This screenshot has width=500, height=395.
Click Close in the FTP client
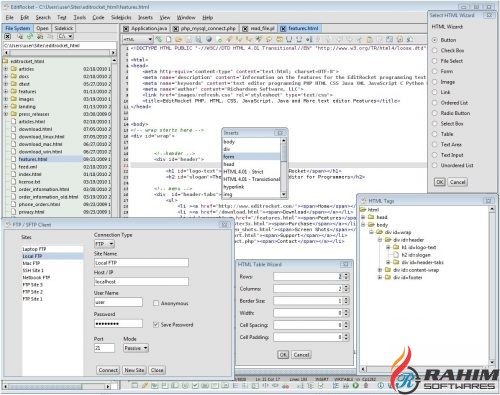point(157,370)
